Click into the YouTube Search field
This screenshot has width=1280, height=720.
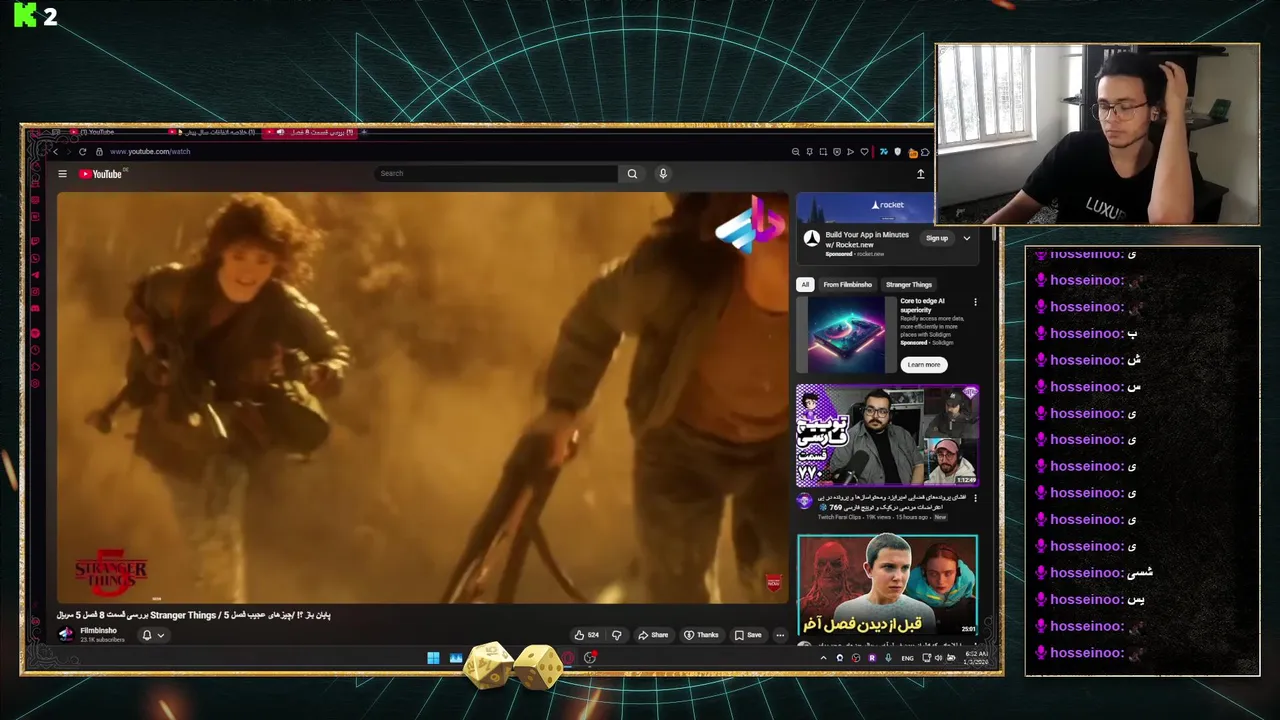(x=497, y=174)
